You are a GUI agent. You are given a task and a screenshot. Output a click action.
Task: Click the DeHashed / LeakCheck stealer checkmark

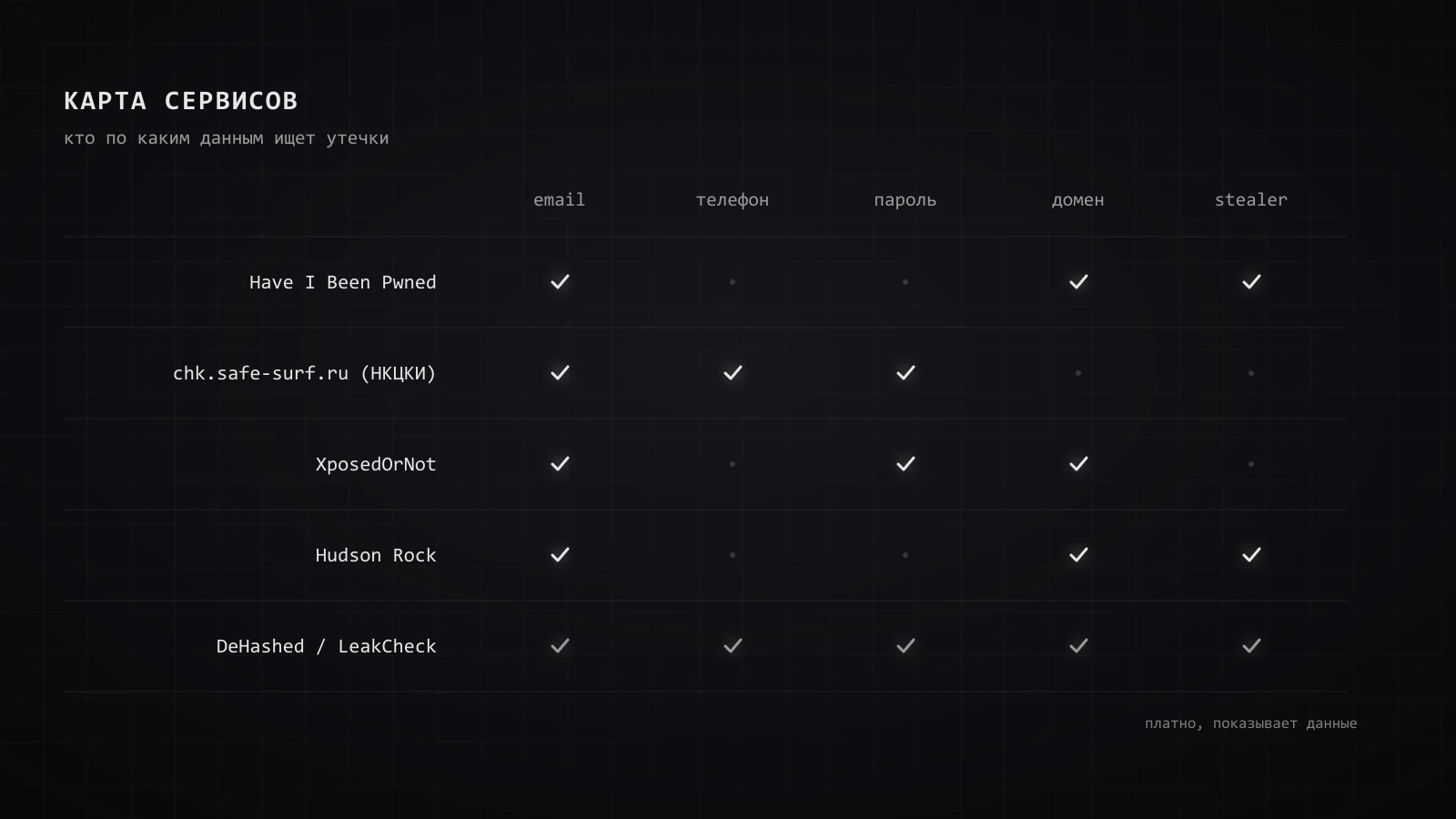(1251, 646)
